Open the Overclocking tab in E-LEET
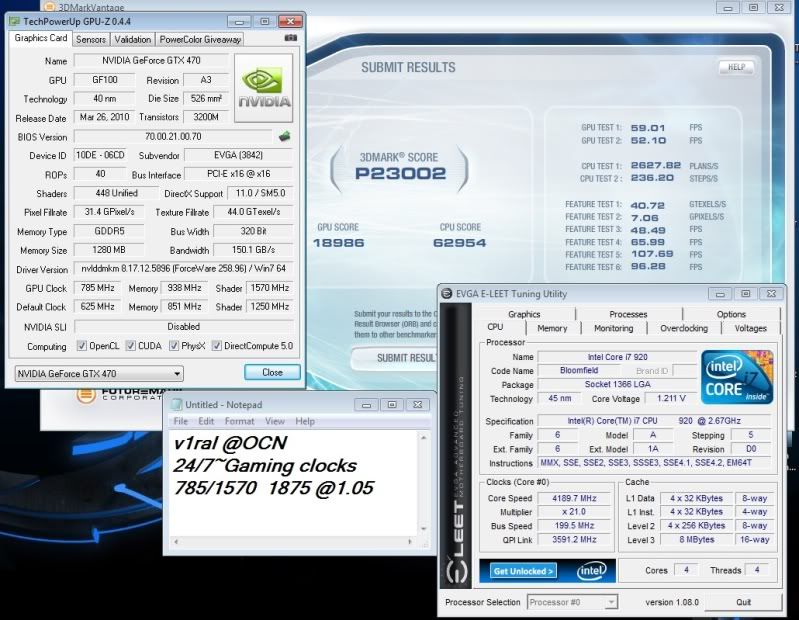Screen dimensions: 799x620 pyautogui.click(x=683, y=328)
